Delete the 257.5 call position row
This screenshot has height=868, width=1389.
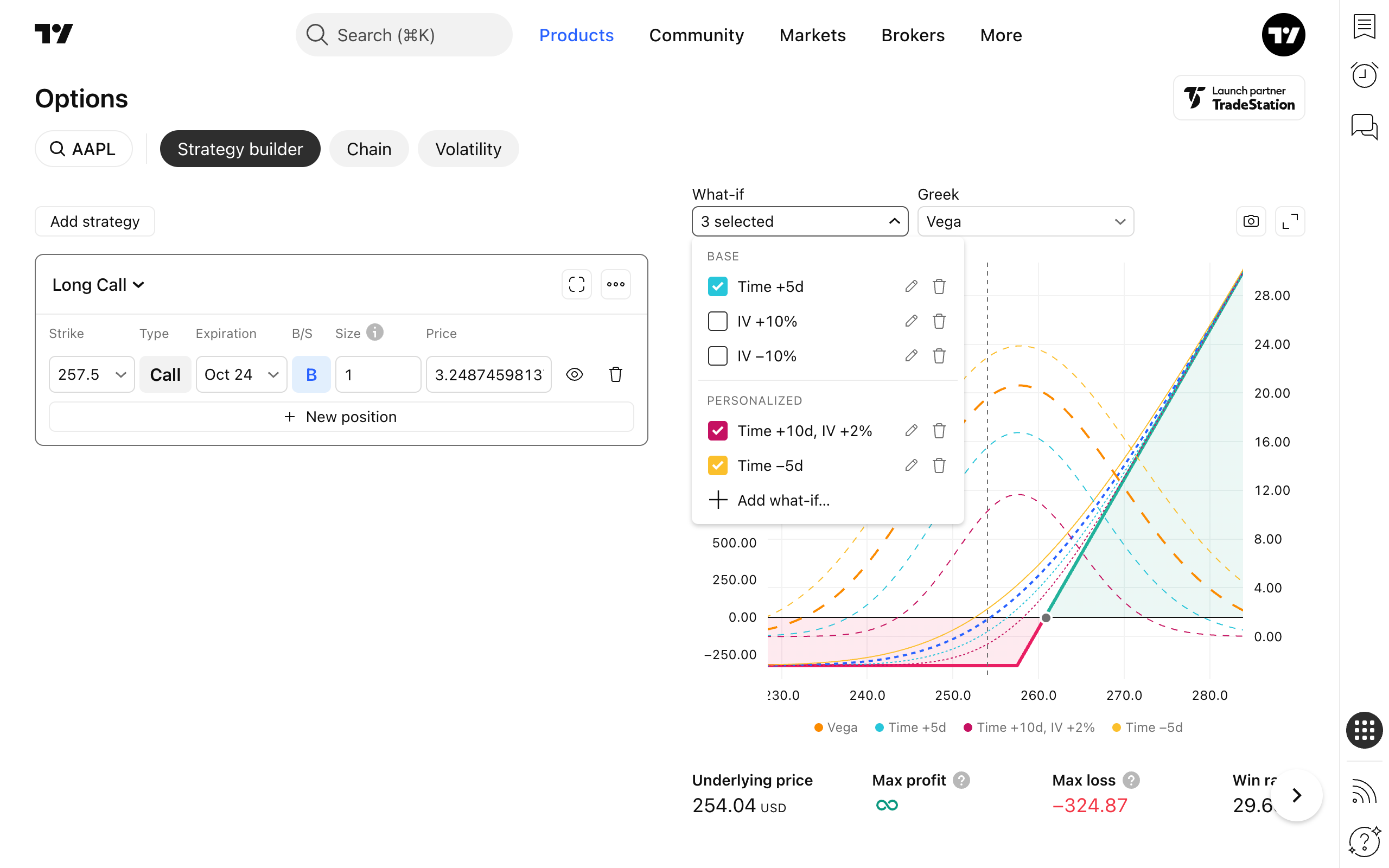click(615, 374)
